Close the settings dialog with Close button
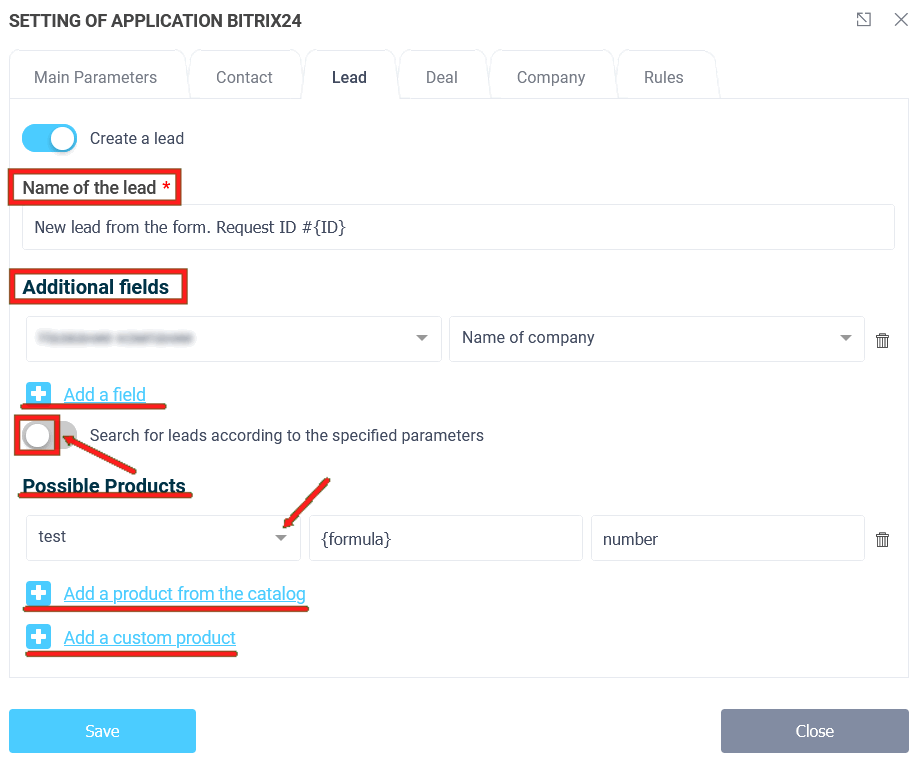 coord(813,731)
